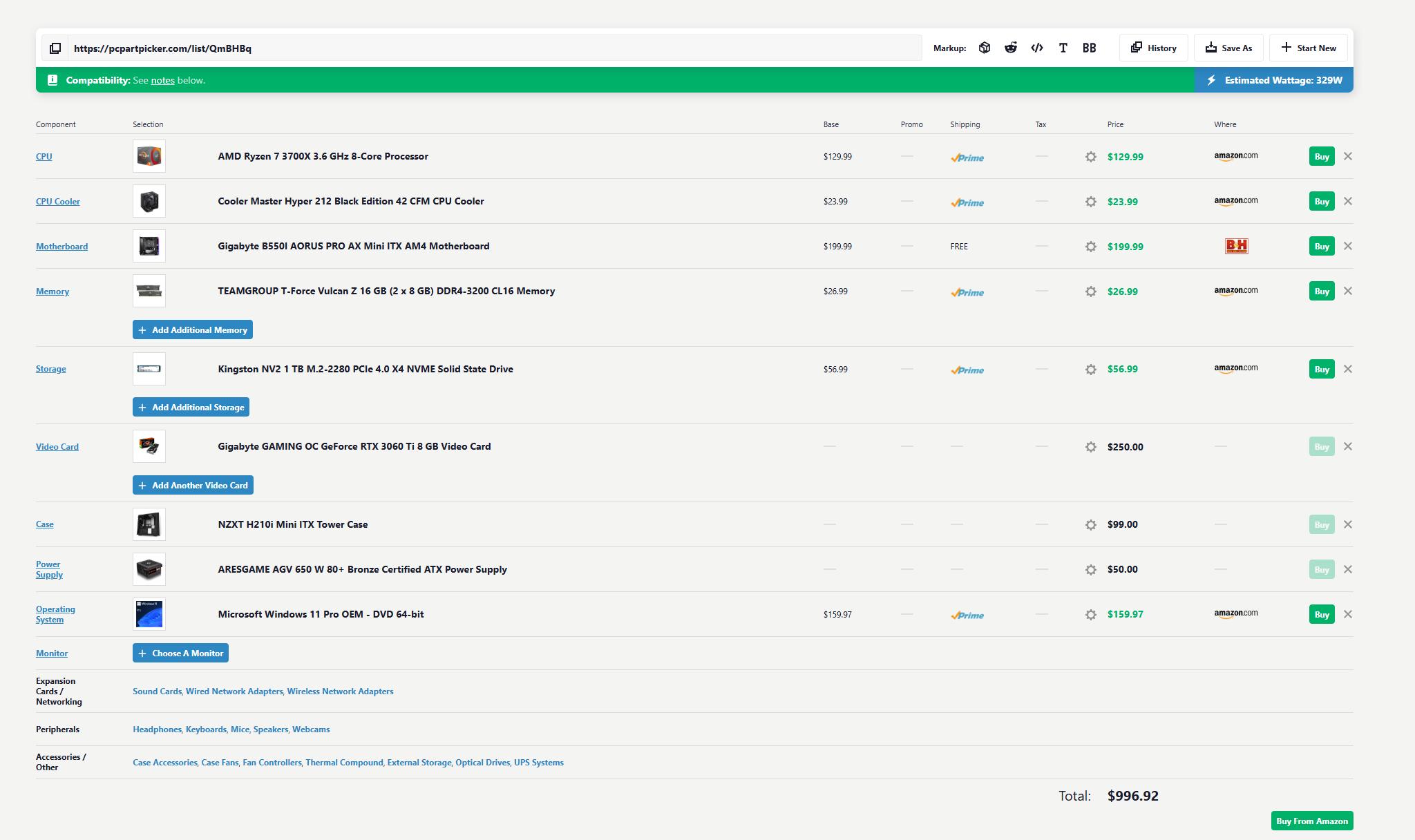
Task: Open Gigabyte GAMING OC RTX 3060 Ti product page
Action: point(354,446)
